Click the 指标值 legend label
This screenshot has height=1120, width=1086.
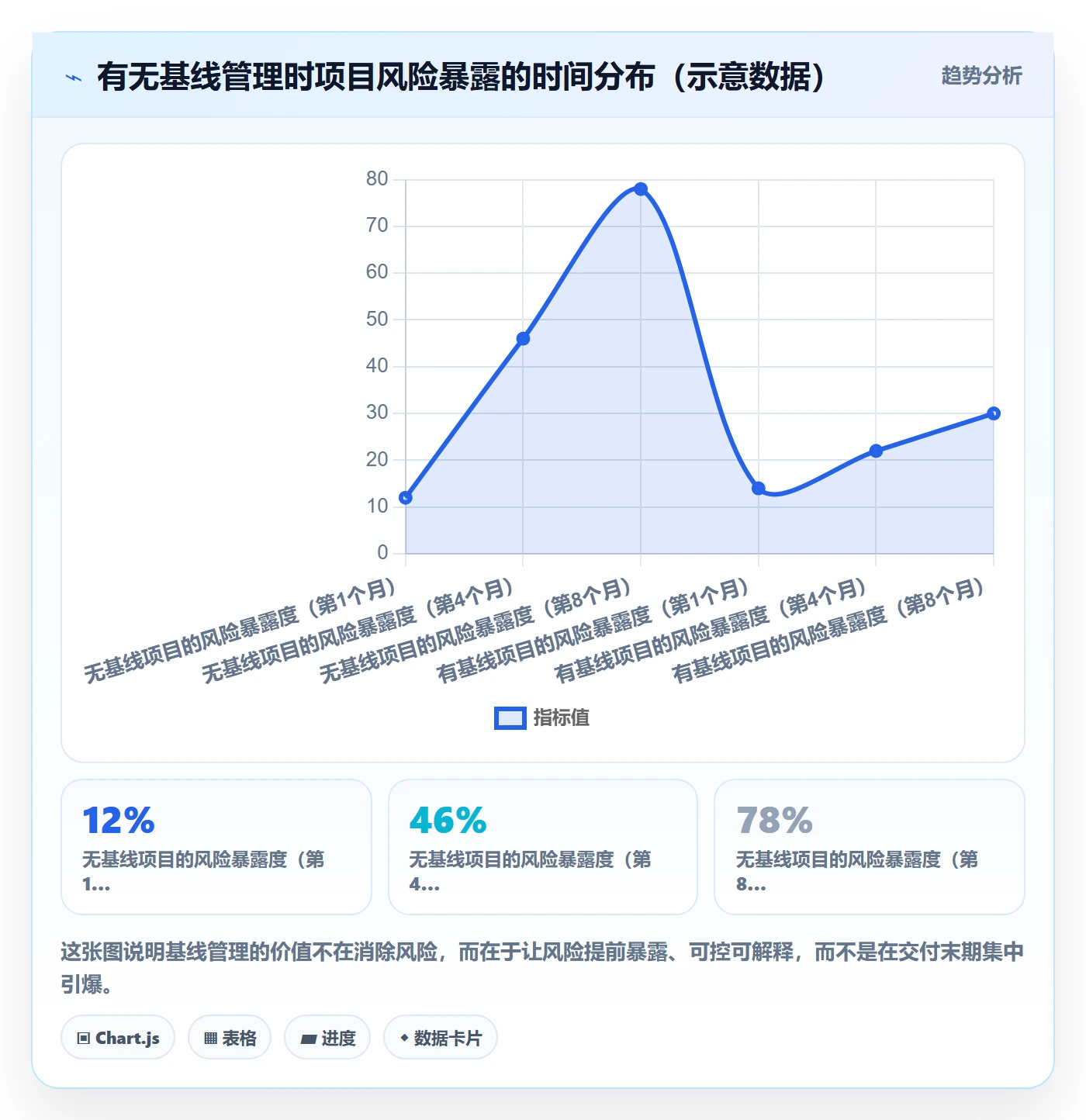pos(562,718)
